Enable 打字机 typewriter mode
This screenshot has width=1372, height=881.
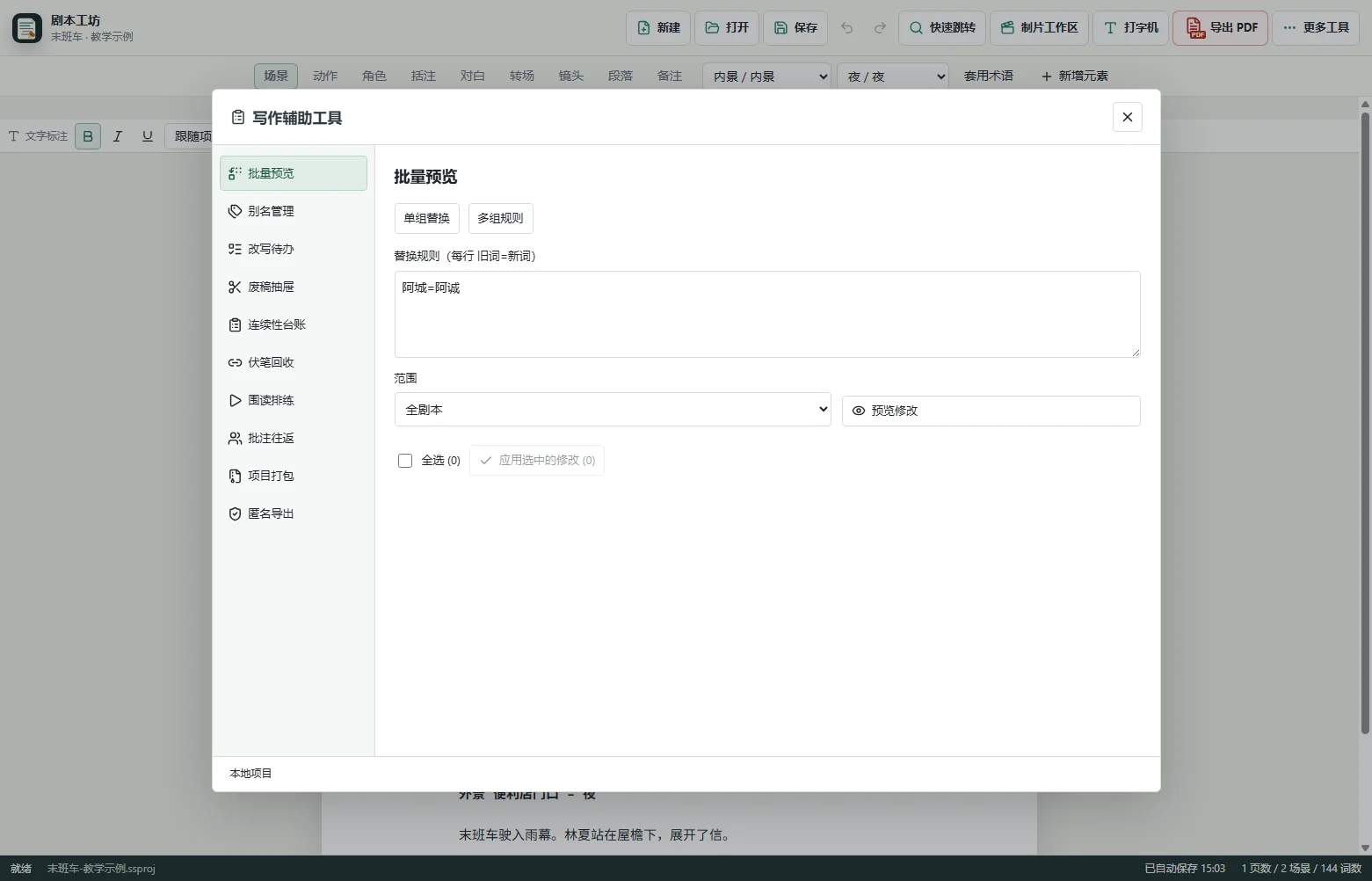pyautogui.click(x=1130, y=27)
